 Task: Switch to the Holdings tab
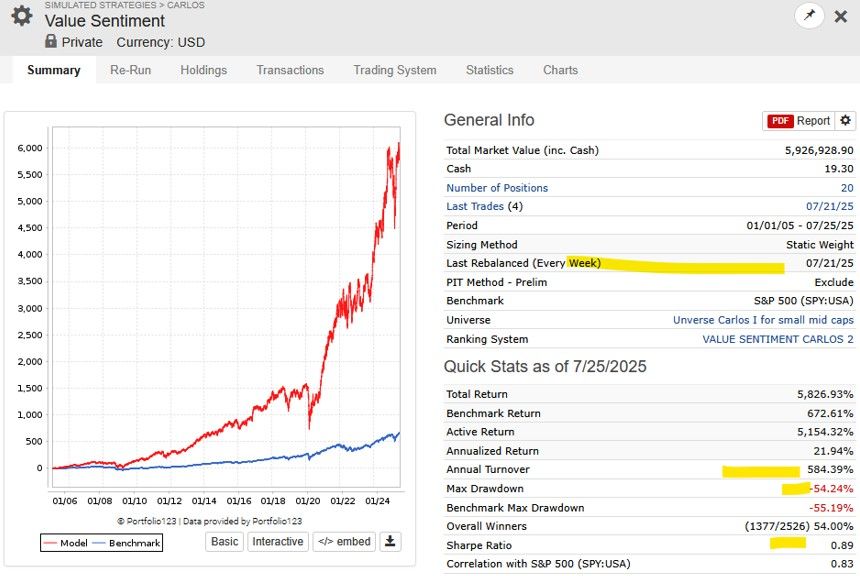coord(203,70)
